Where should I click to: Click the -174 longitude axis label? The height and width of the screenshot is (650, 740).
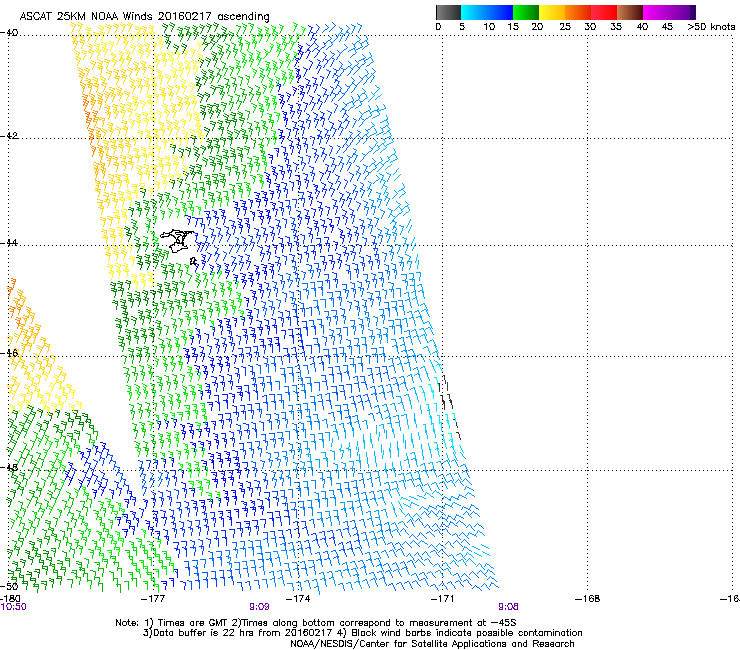[298, 599]
